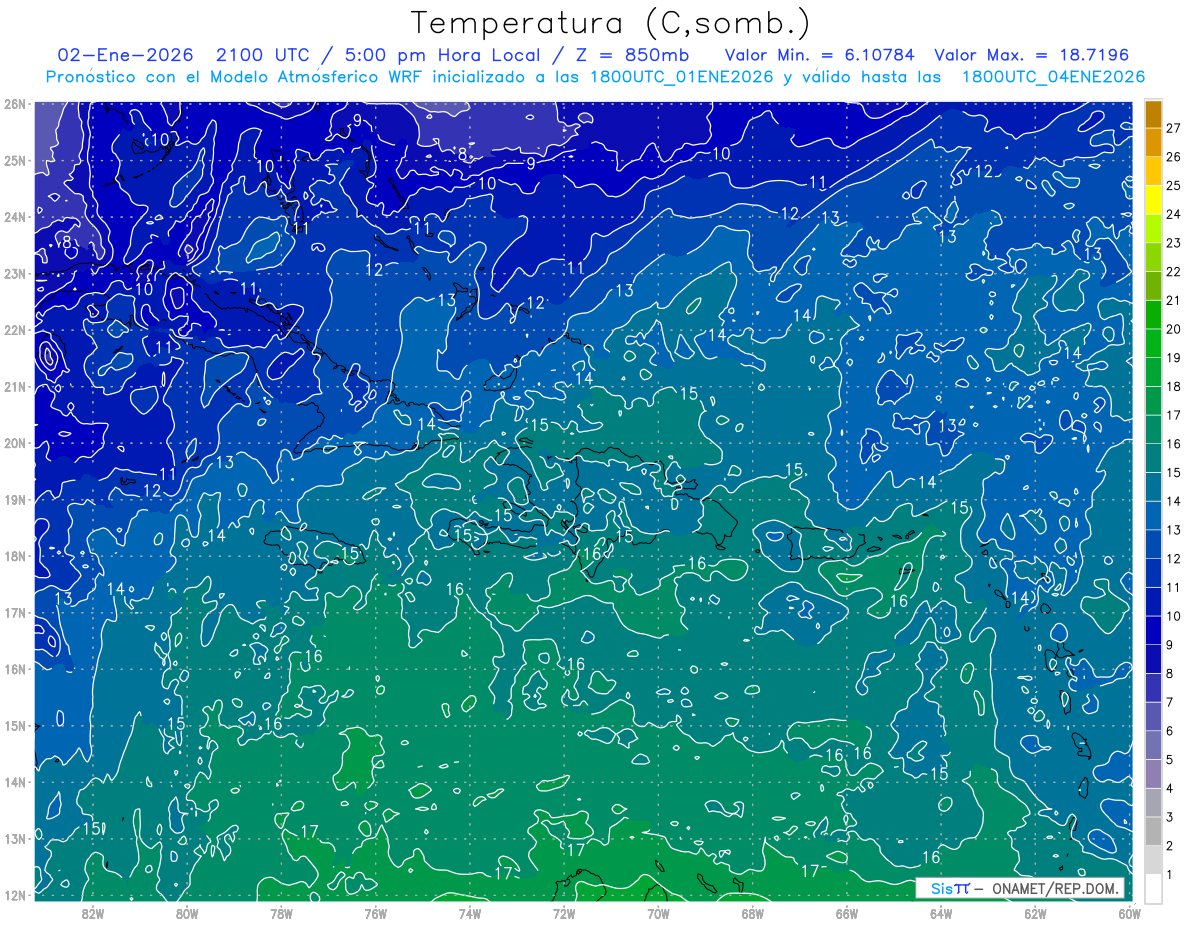The width and height of the screenshot is (1200, 927).
Task: Click the "6" color scale label
Action: click(x=1171, y=731)
